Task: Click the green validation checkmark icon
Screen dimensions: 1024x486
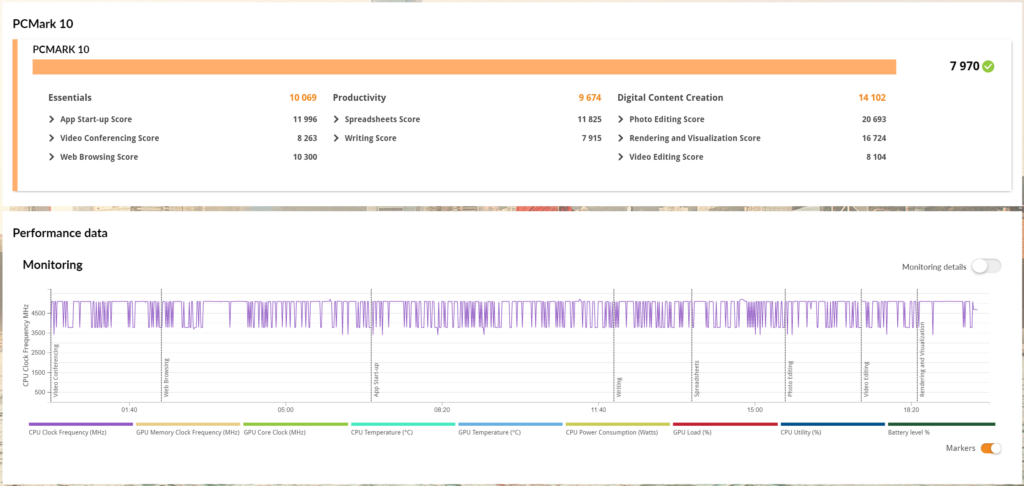Action: click(x=988, y=67)
